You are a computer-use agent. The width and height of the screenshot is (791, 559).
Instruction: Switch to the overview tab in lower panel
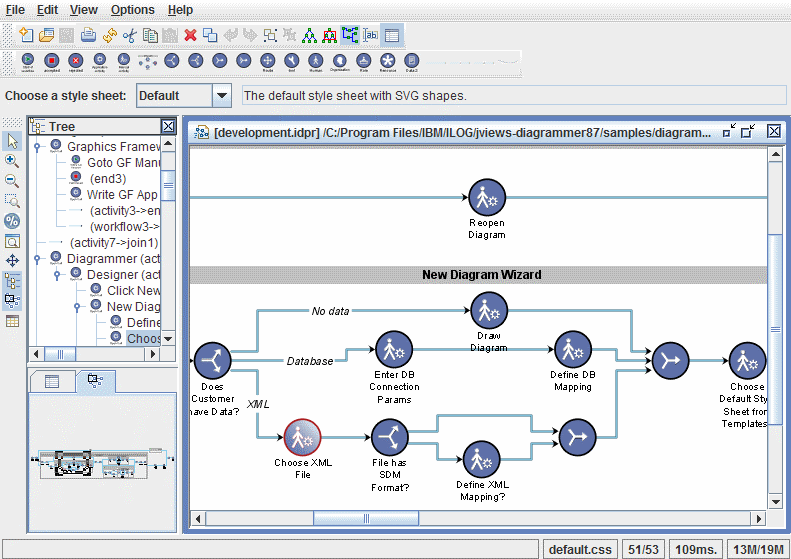(96, 381)
